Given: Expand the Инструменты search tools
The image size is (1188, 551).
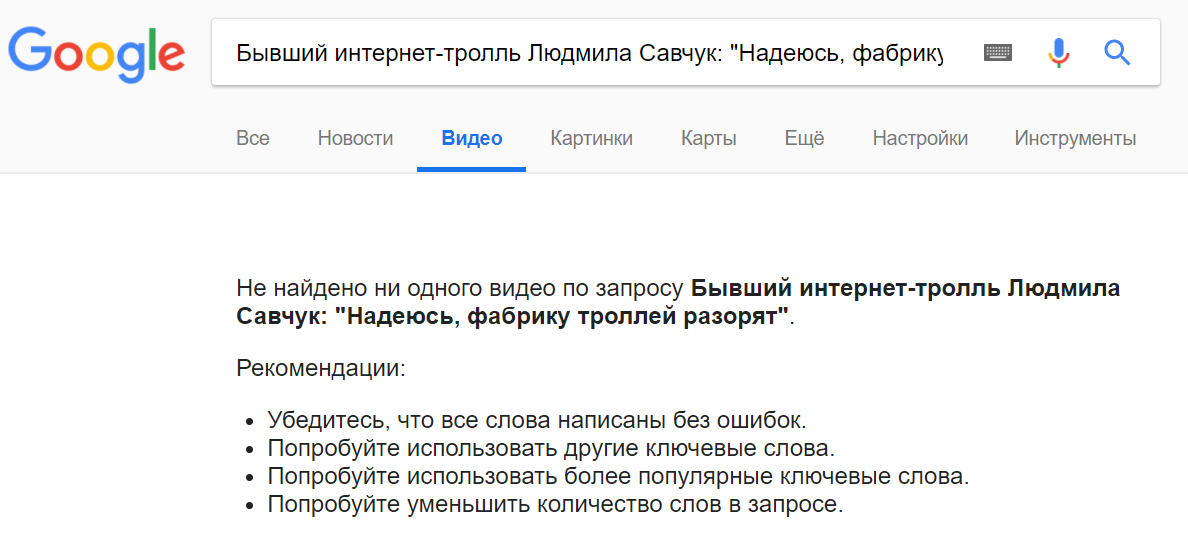Looking at the screenshot, I should 1075,139.
